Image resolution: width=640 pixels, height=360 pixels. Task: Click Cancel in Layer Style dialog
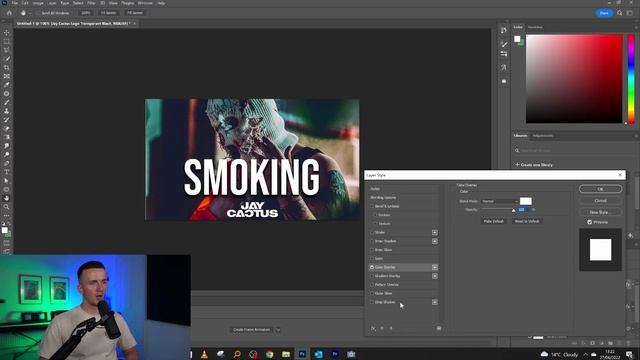pos(600,201)
